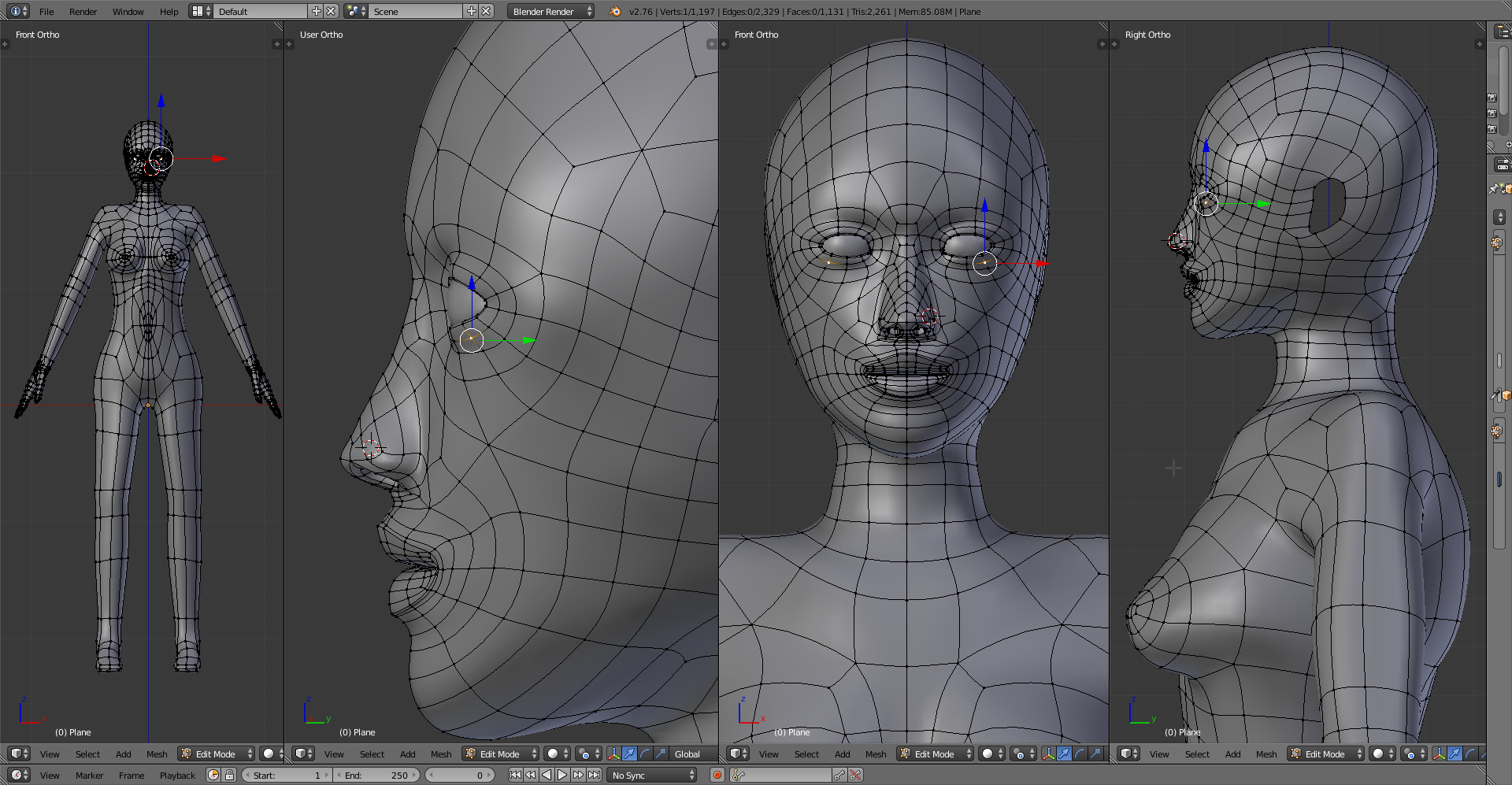Open the Blender Render engine dropdown
This screenshot has width=1512, height=785.
coord(551,12)
